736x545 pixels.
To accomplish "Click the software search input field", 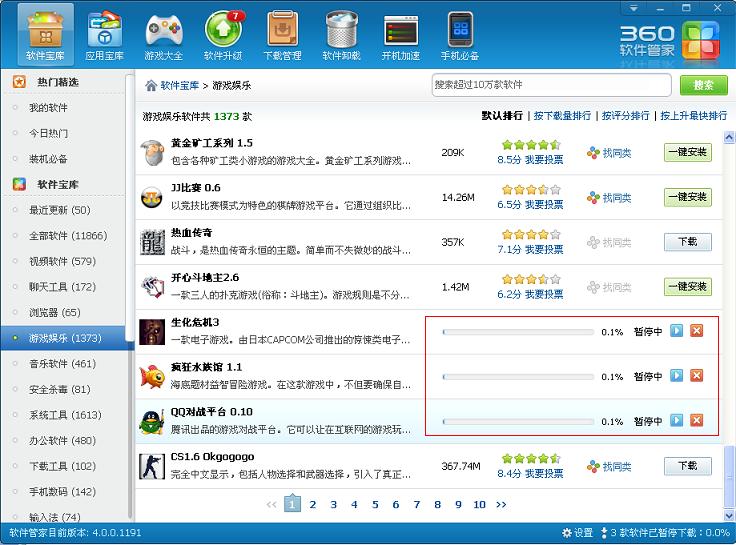I will 551,85.
